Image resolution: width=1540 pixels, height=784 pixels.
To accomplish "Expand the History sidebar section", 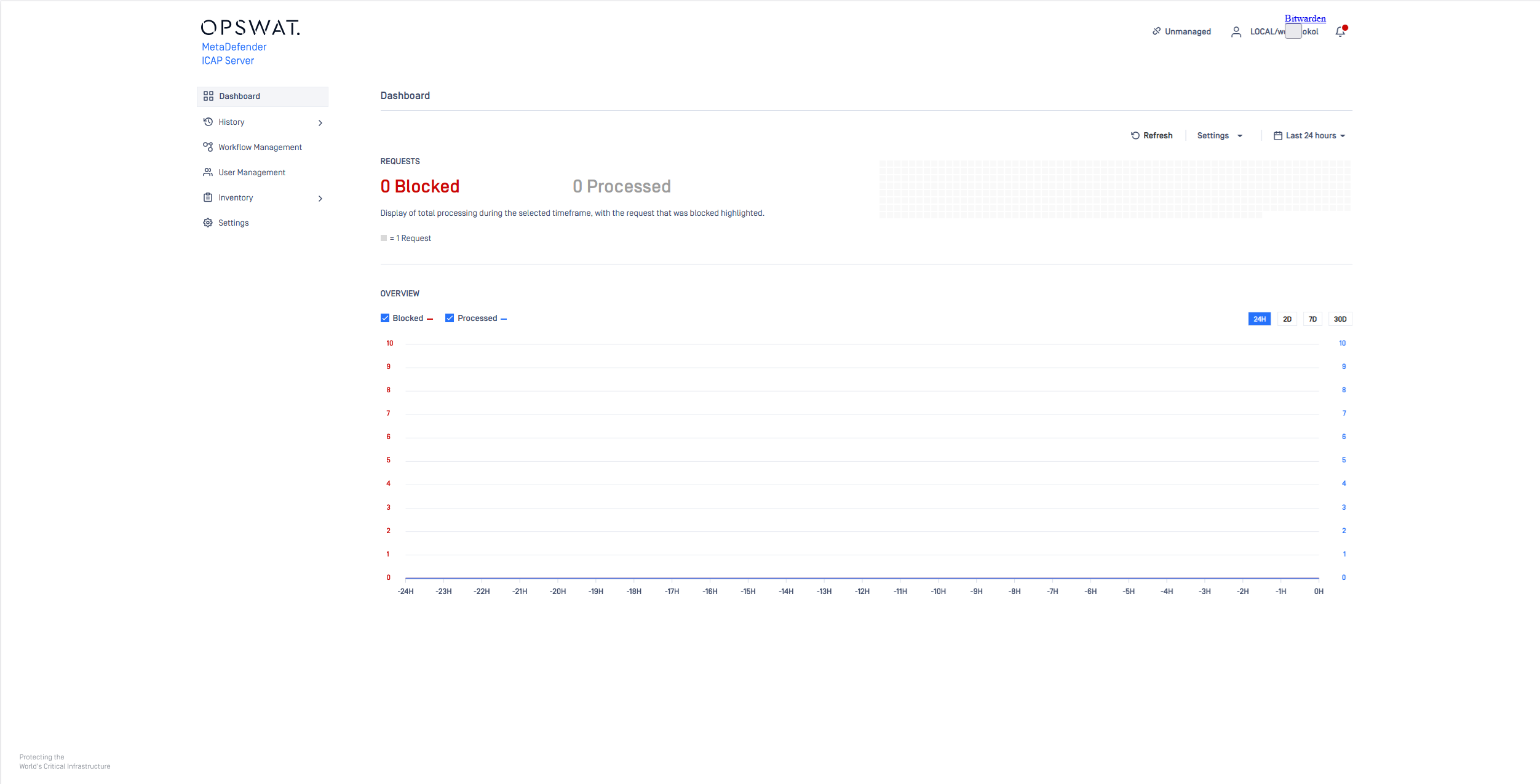I will click(x=320, y=122).
